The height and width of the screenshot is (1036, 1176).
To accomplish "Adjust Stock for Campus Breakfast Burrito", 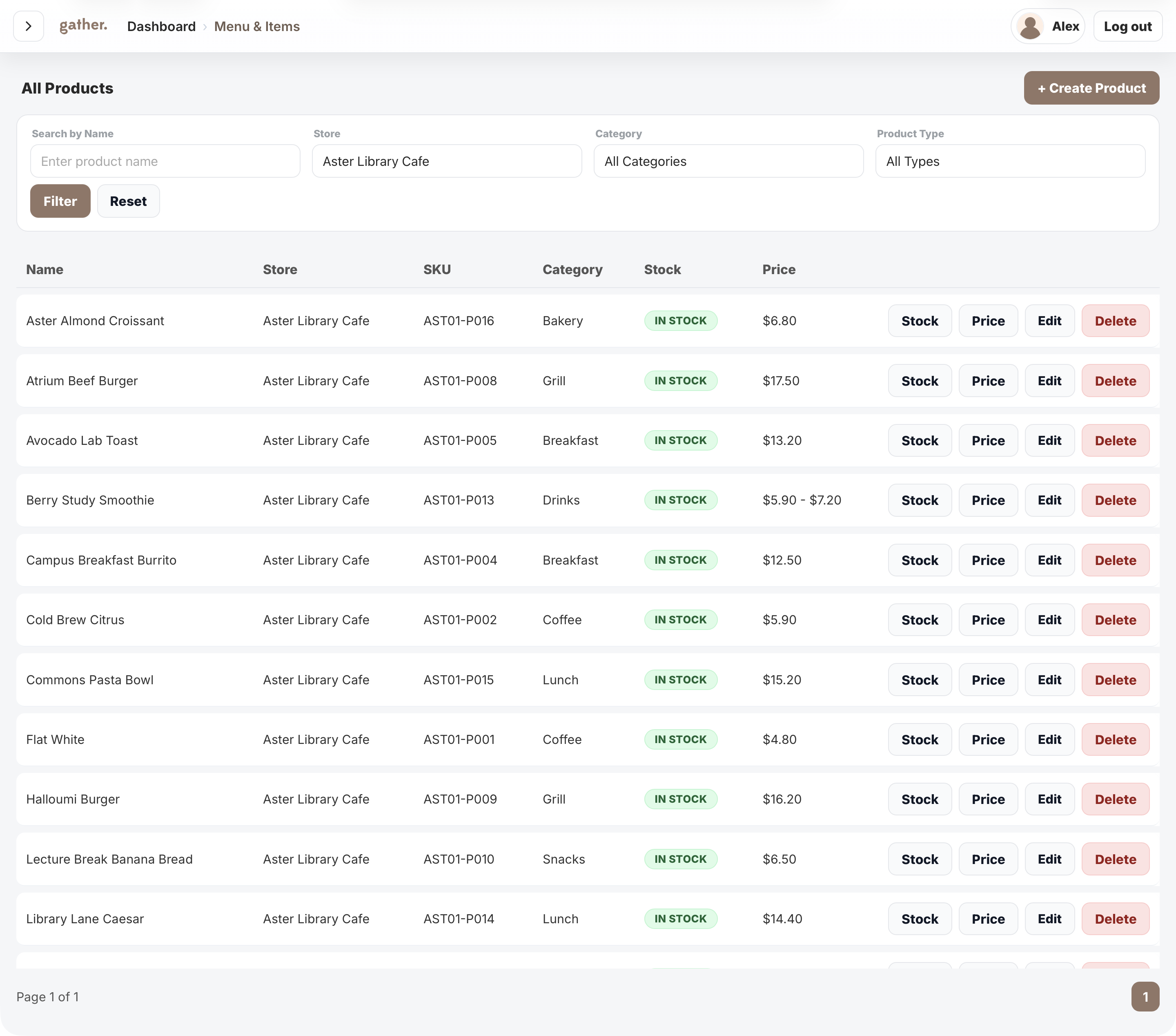I will 920,560.
